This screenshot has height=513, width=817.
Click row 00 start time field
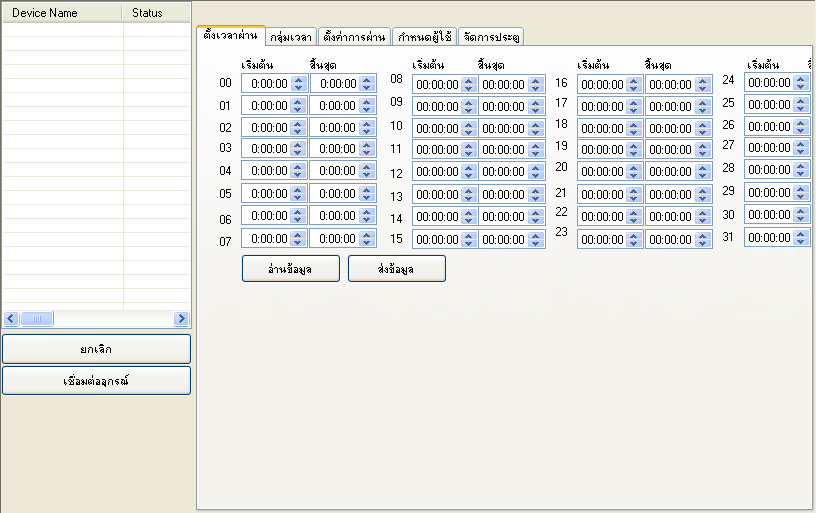(275, 83)
